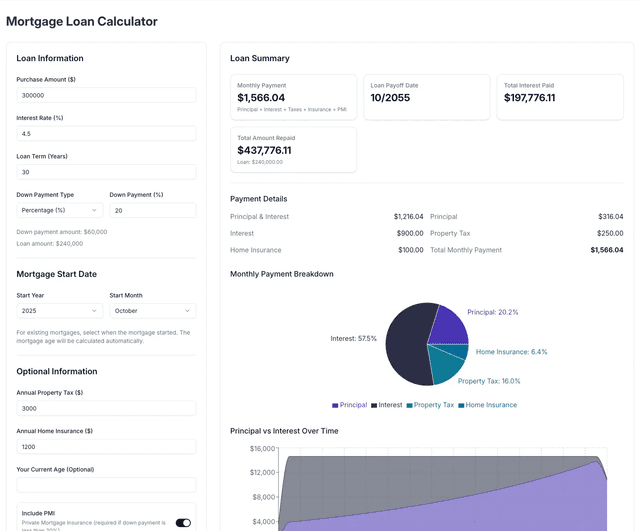Viewport: 640px width, 531px height.
Task: Click the Purchase Amount input field
Action: pyautogui.click(x=106, y=95)
